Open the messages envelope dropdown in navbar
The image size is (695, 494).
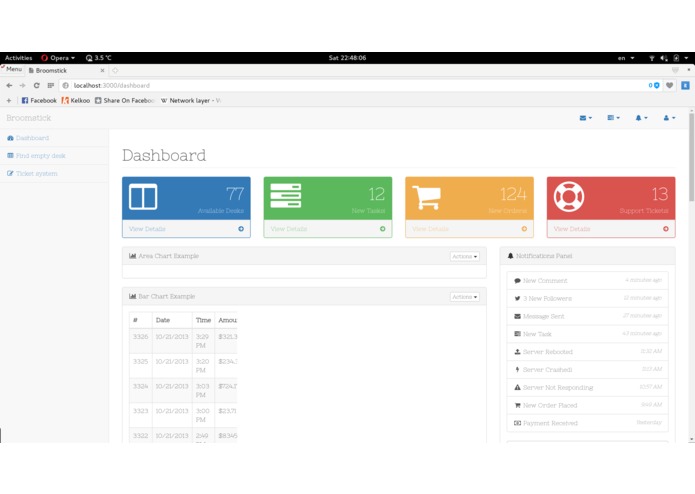pos(586,118)
